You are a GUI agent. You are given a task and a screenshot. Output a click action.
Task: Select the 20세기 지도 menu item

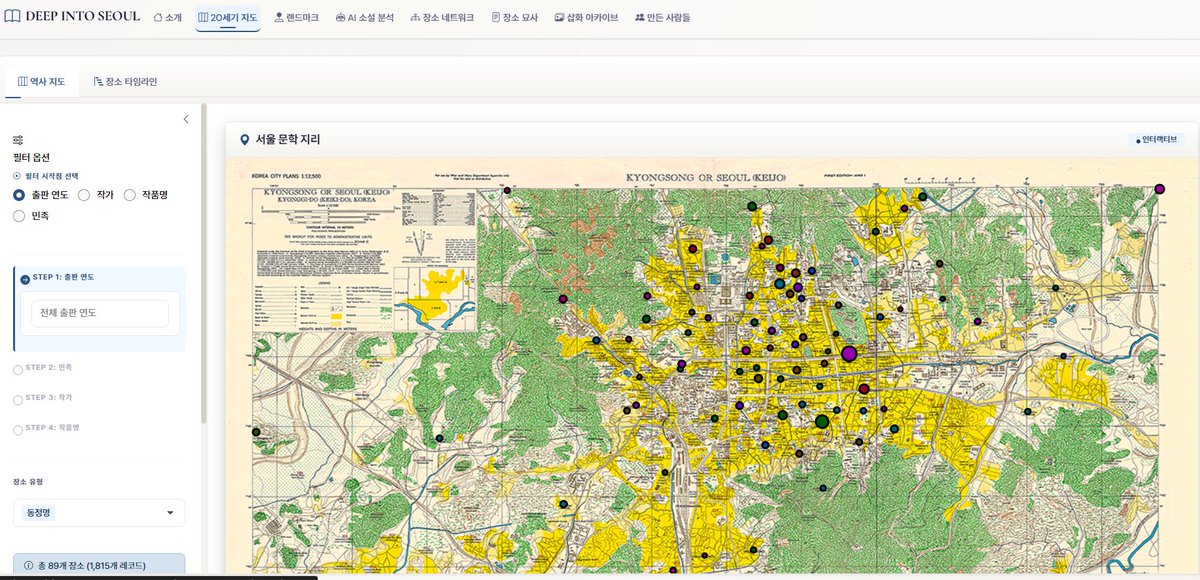[228, 18]
